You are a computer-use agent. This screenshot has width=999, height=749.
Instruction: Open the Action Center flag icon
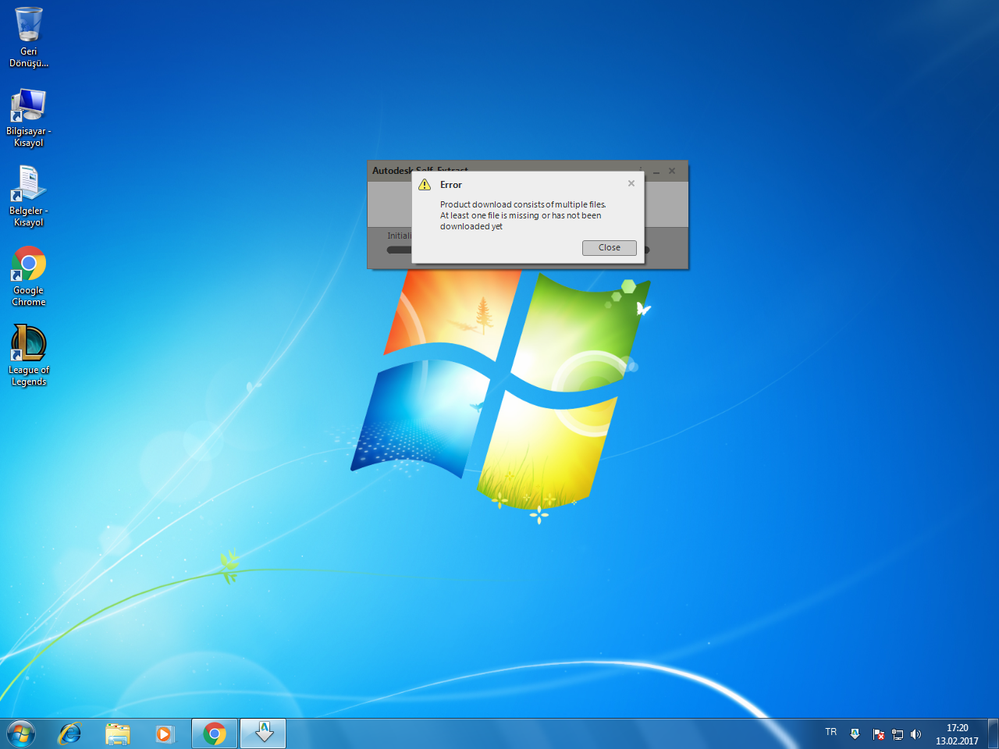pos(878,734)
